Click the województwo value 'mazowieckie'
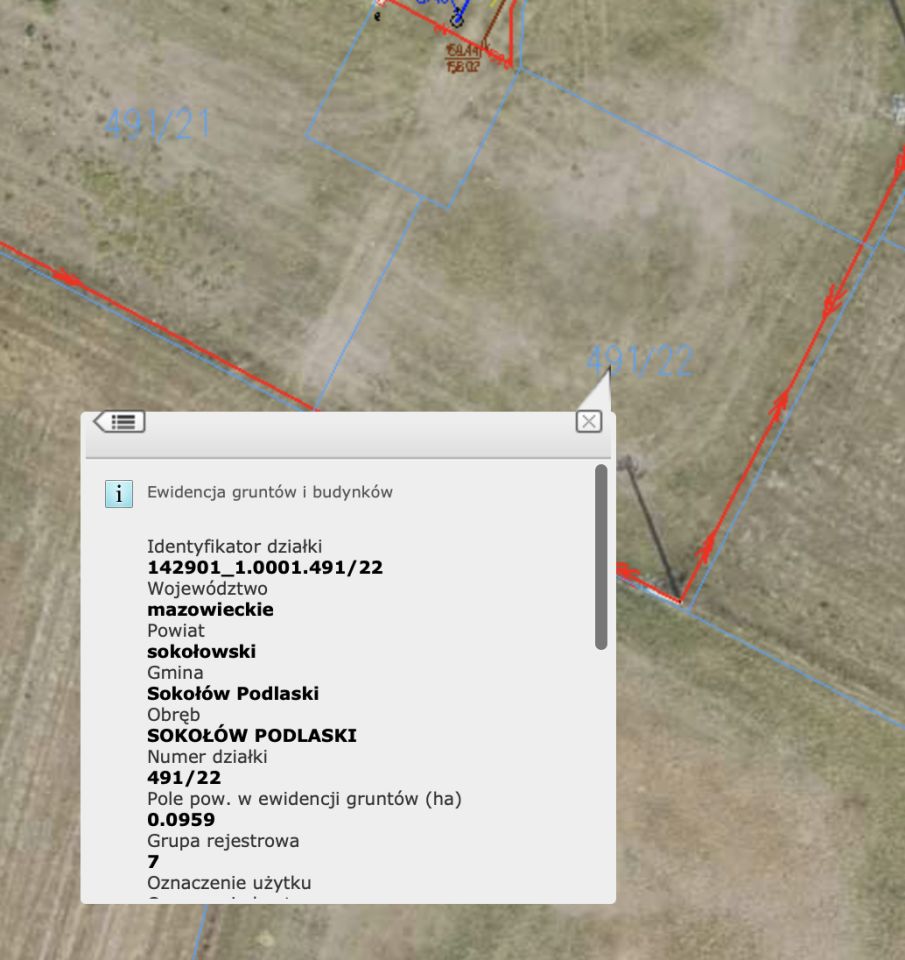The height and width of the screenshot is (960, 905). pos(211,610)
